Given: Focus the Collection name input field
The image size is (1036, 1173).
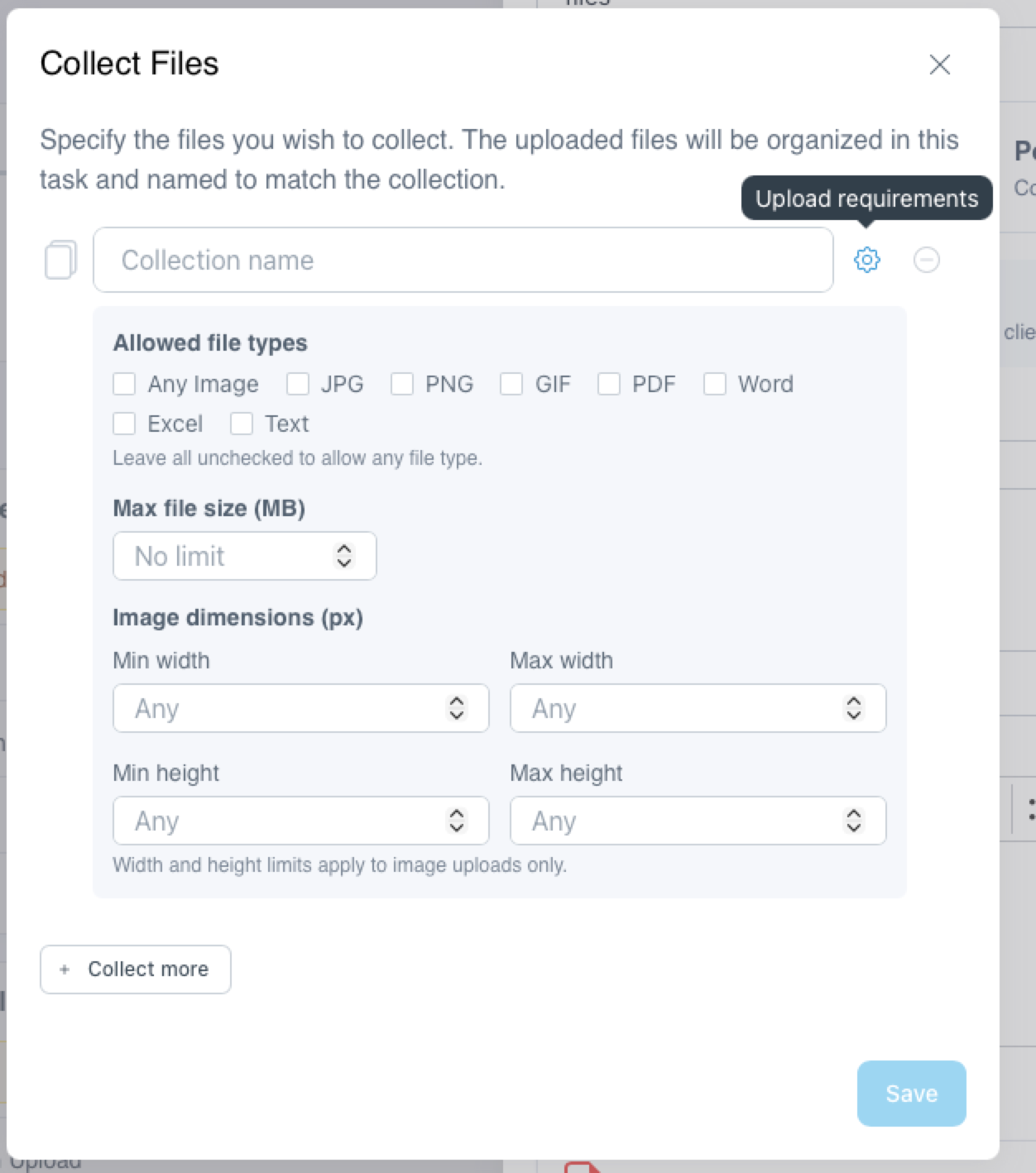Looking at the screenshot, I should click(x=463, y=260).
